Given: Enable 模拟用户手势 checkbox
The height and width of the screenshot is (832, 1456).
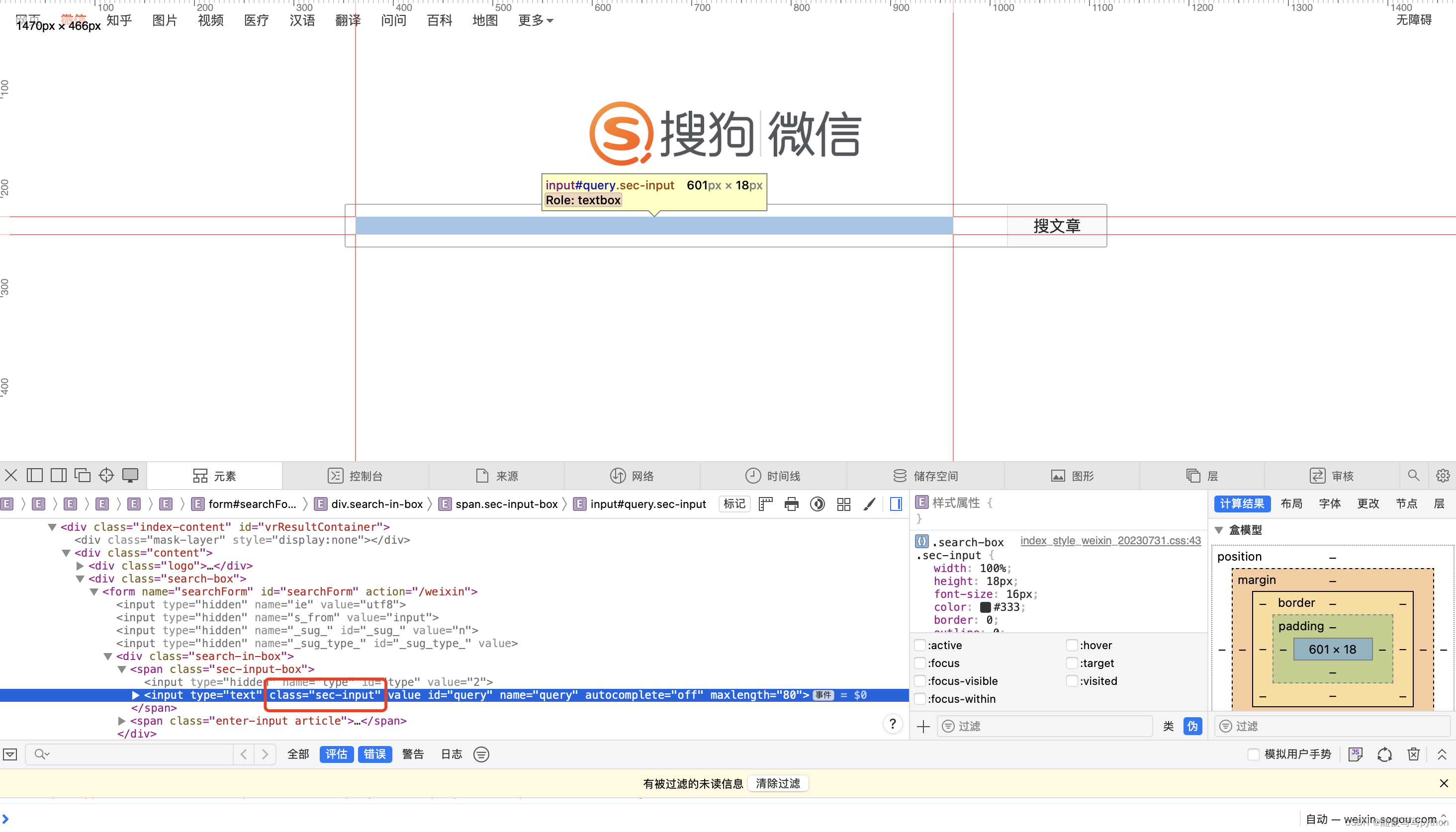Looking at the screenshot, I should (x=1253, y=754).
